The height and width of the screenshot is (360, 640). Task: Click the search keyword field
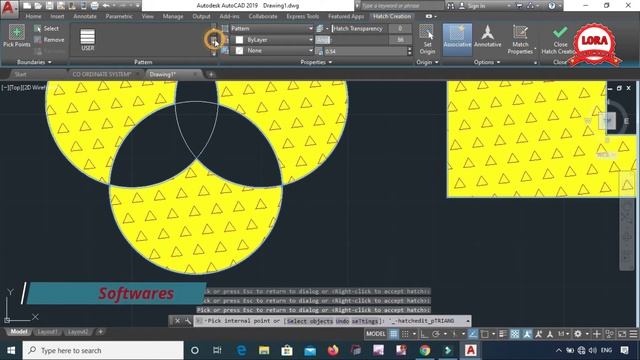point(401,6)
